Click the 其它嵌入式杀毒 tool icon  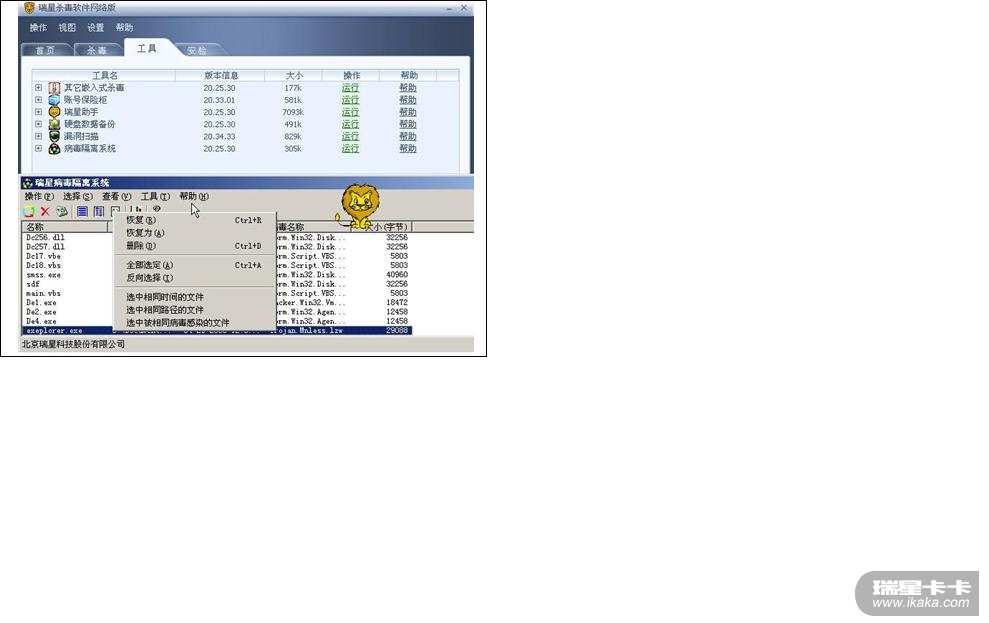(x=54, y=88)
